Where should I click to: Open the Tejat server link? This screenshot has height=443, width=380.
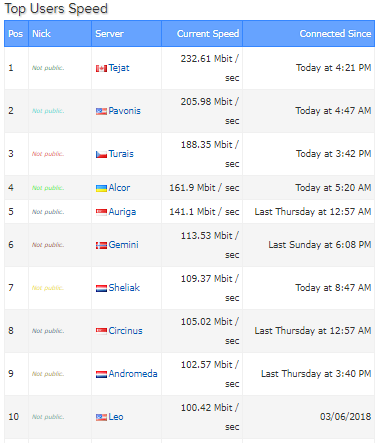119,68
